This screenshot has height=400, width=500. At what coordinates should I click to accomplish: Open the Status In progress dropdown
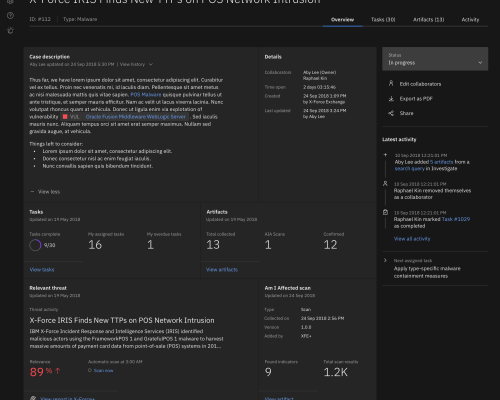(x=435, y=59)
